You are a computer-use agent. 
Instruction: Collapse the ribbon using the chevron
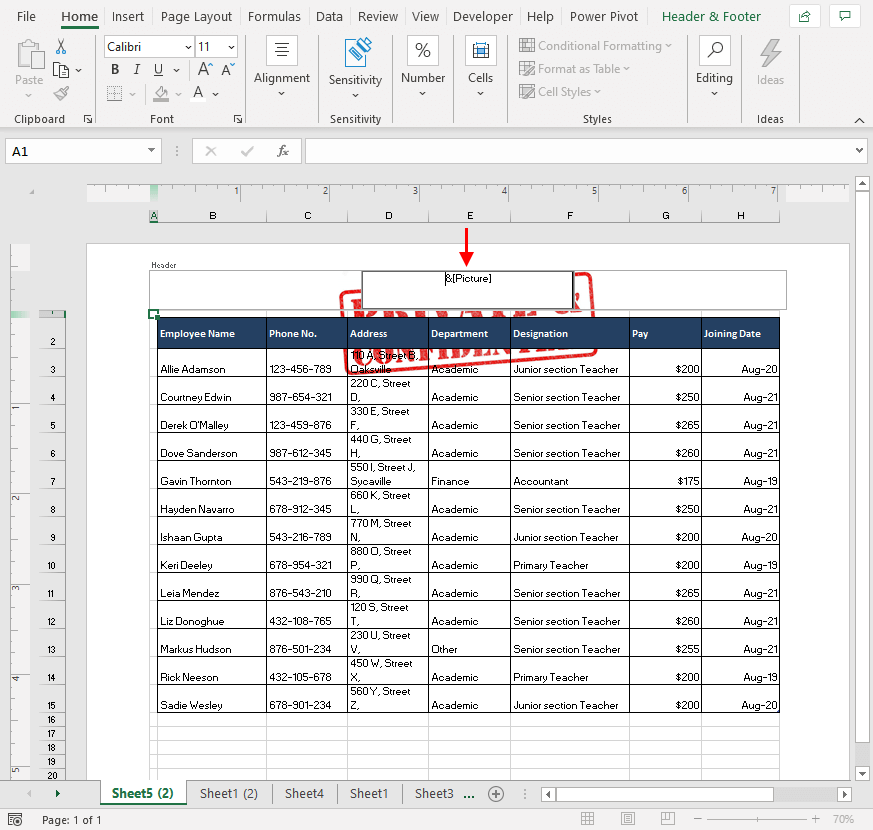(x=857, y=119)
